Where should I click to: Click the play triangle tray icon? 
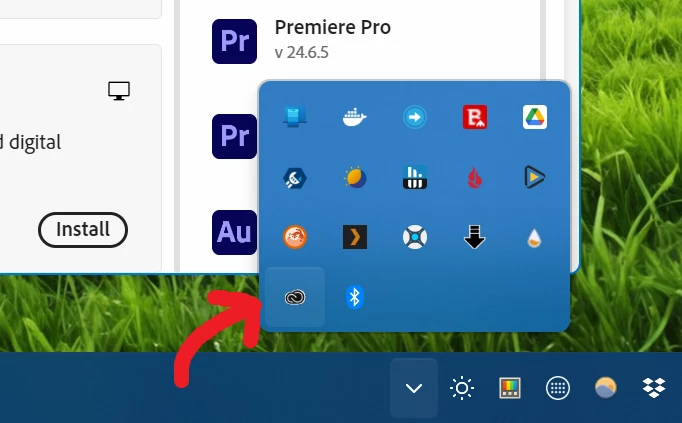click(535, 177)
